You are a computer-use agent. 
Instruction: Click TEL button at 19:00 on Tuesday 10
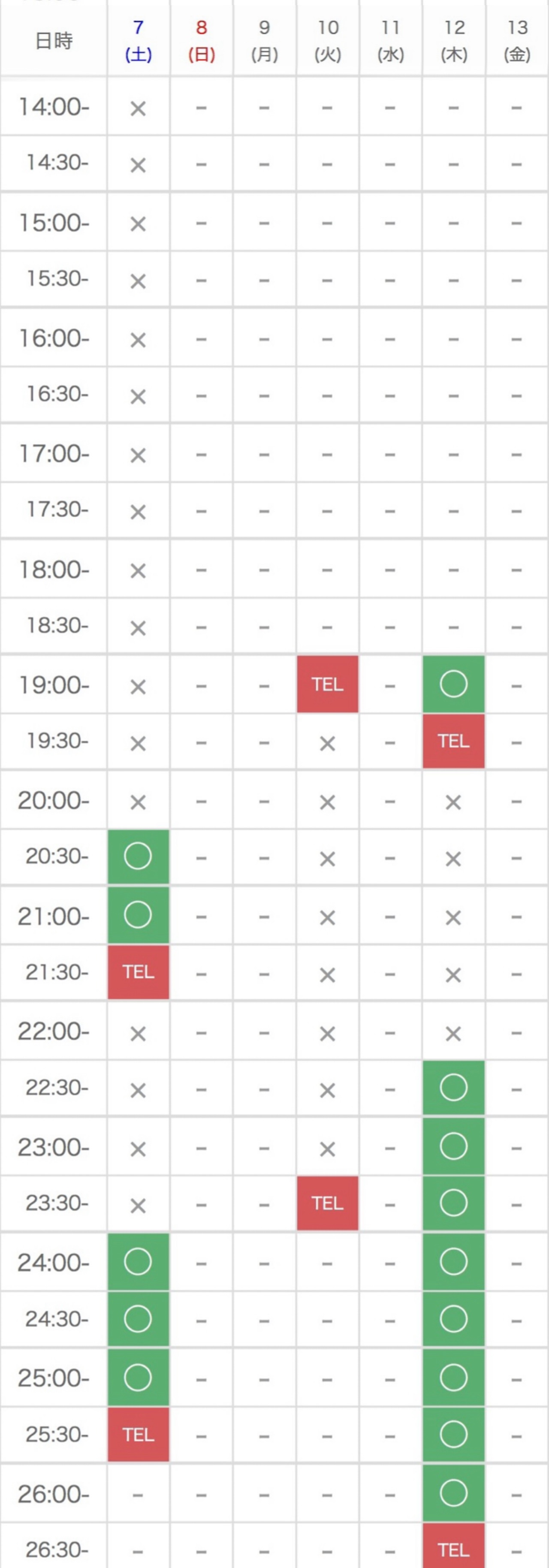[327, 684]
